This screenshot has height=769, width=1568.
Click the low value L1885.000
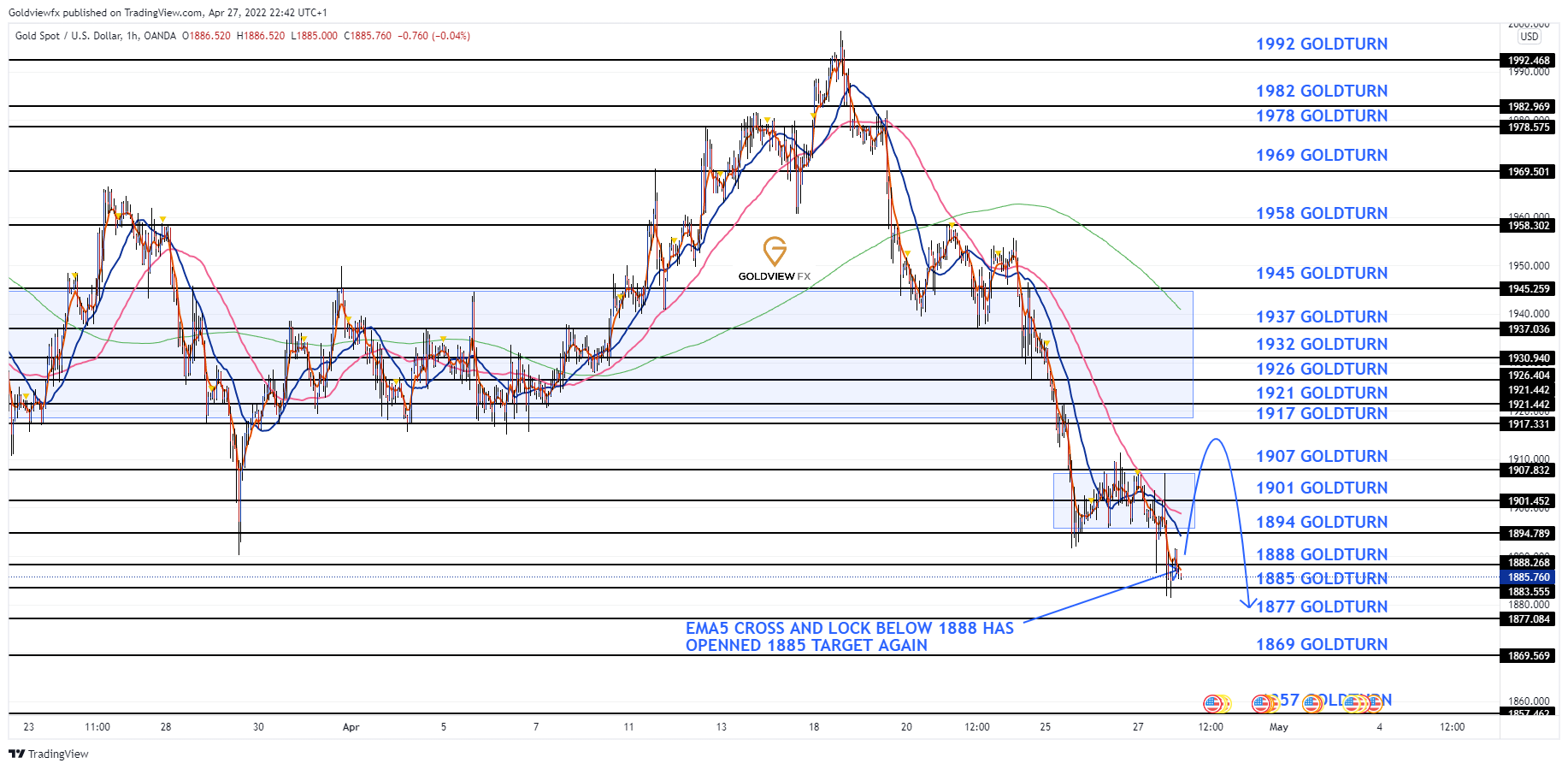[315, 36]
